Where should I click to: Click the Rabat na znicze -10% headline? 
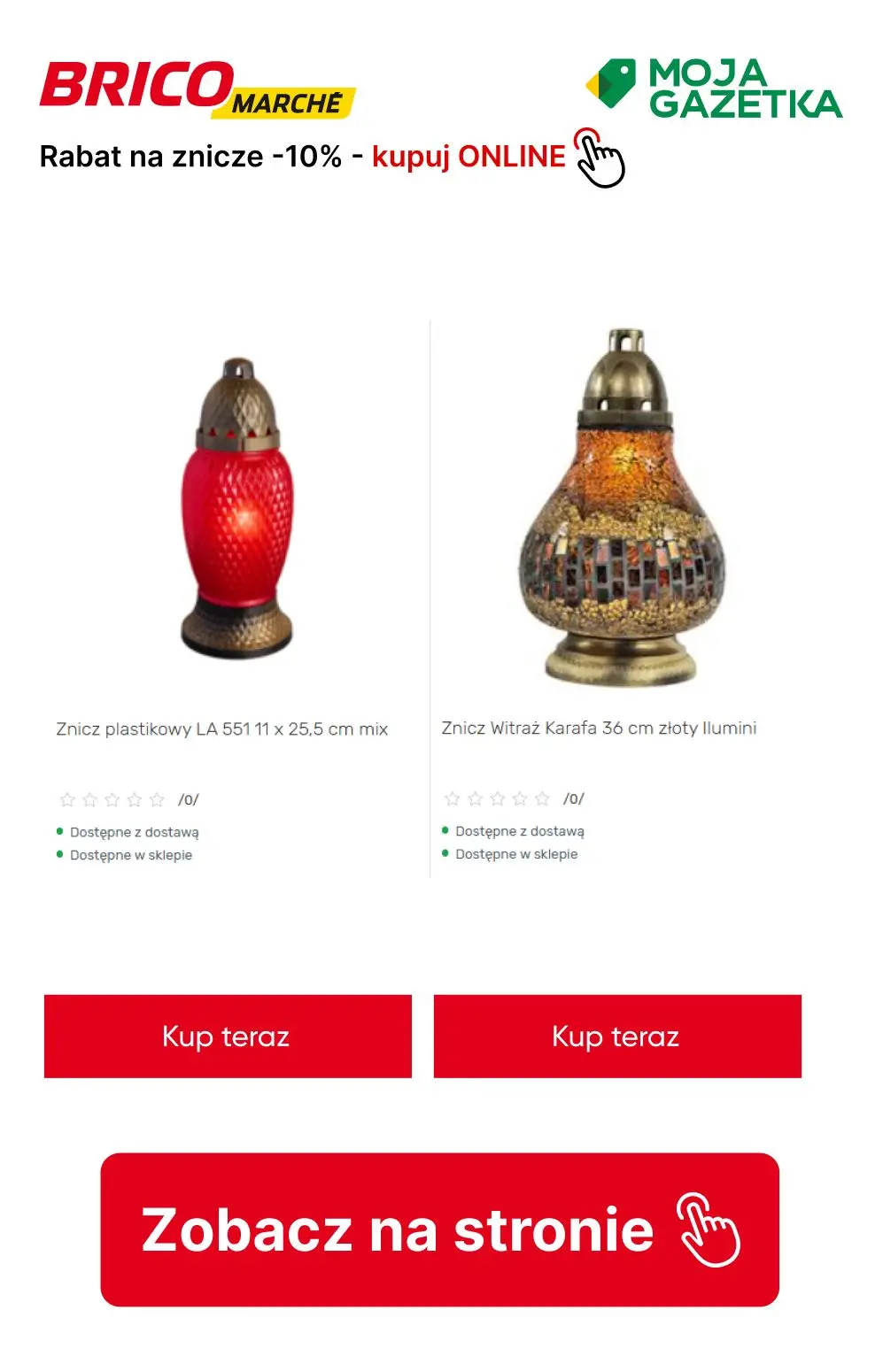pos(190,157)
